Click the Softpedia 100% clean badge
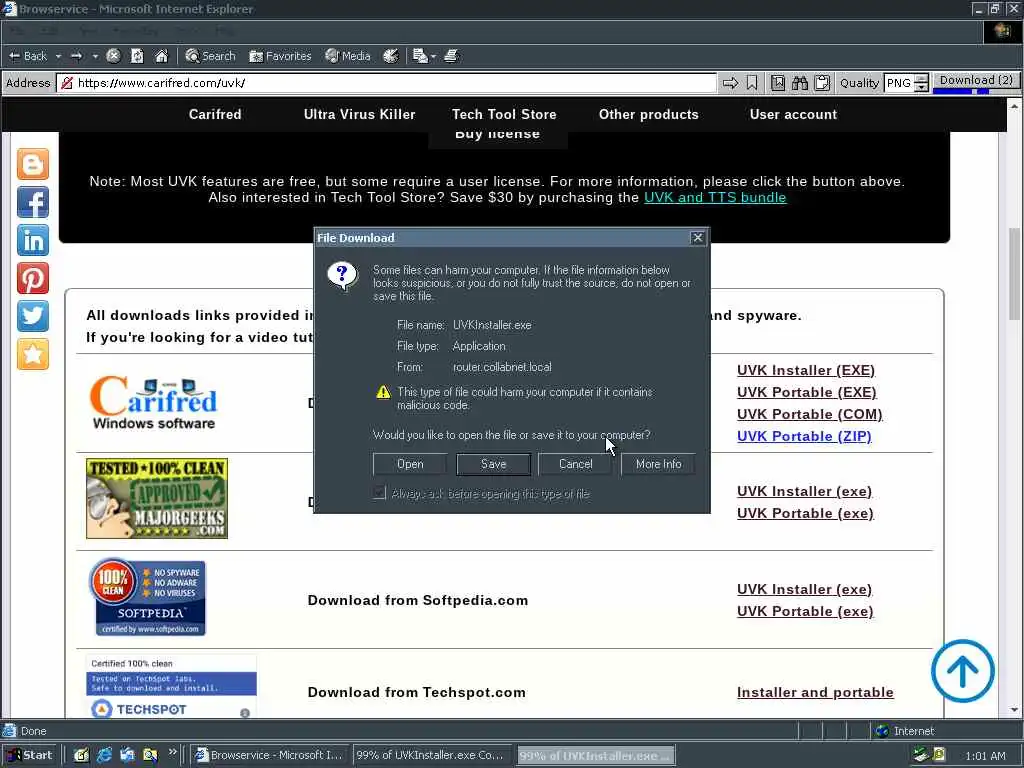Viewport: 1024px width, 768px height. coord(150,596)
